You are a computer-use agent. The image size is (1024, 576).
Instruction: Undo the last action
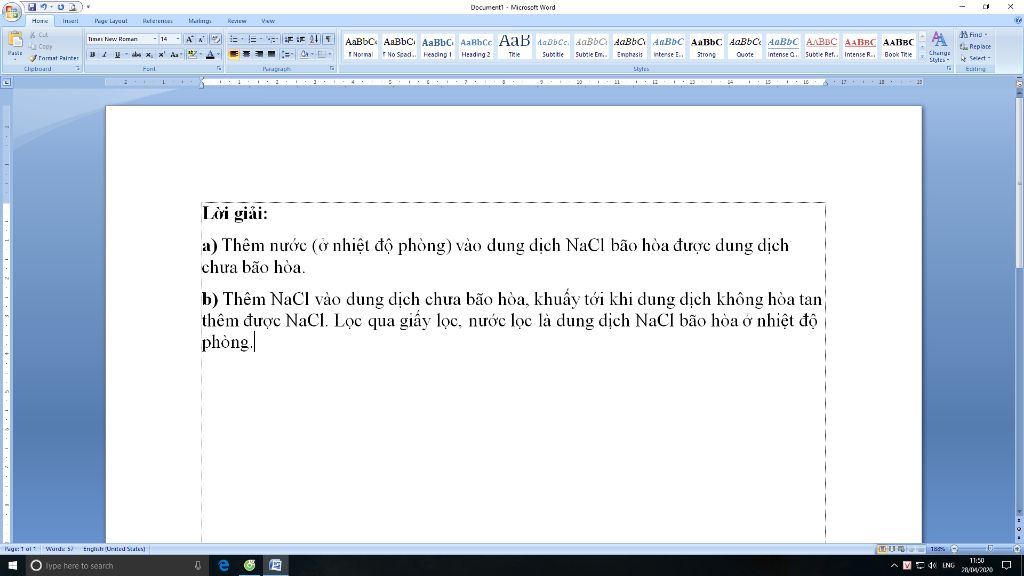[44, 7]
